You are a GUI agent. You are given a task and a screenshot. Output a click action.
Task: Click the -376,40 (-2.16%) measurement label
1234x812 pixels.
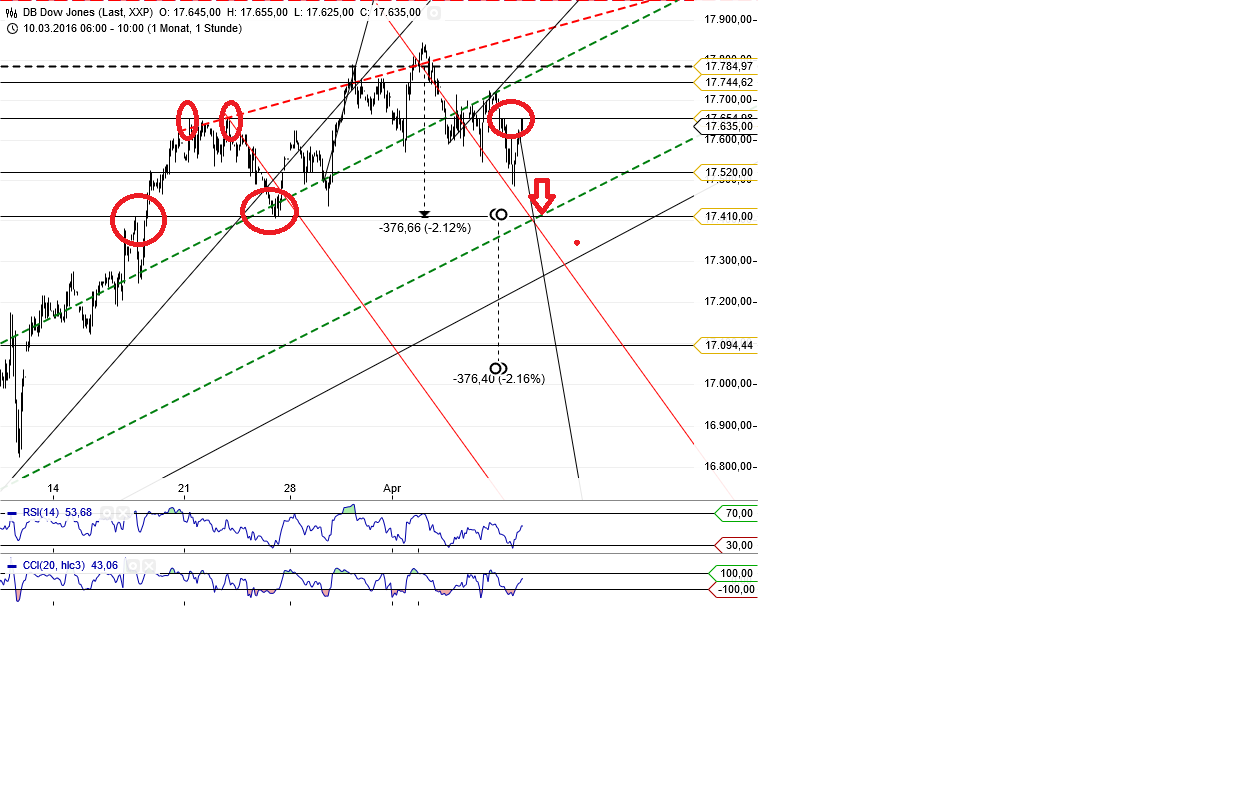(x=499, y=379)
